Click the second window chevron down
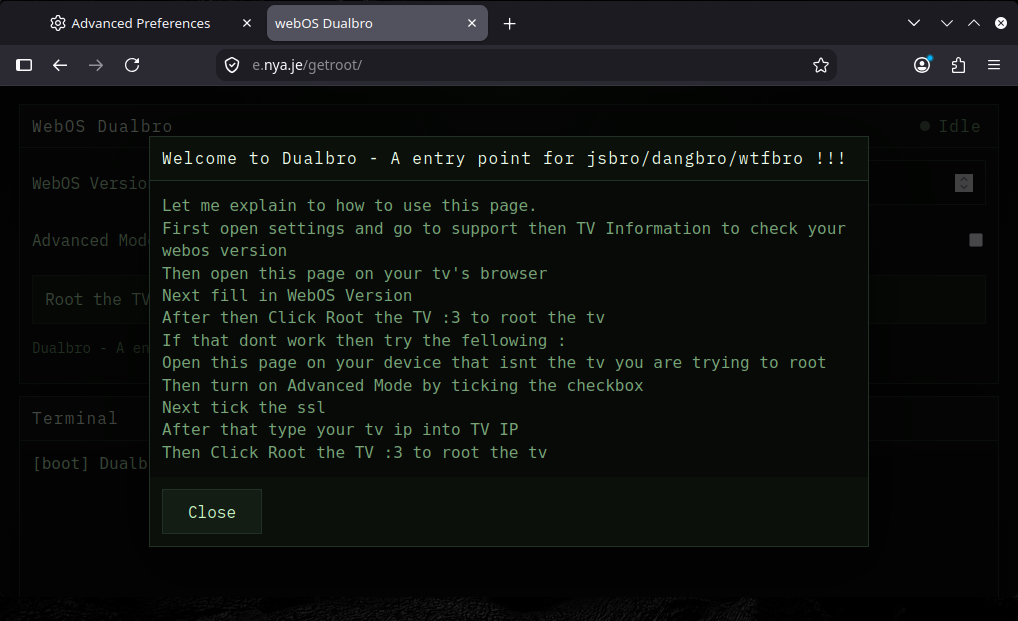This screenshot has width=1018, height=621. click(947, 23)
